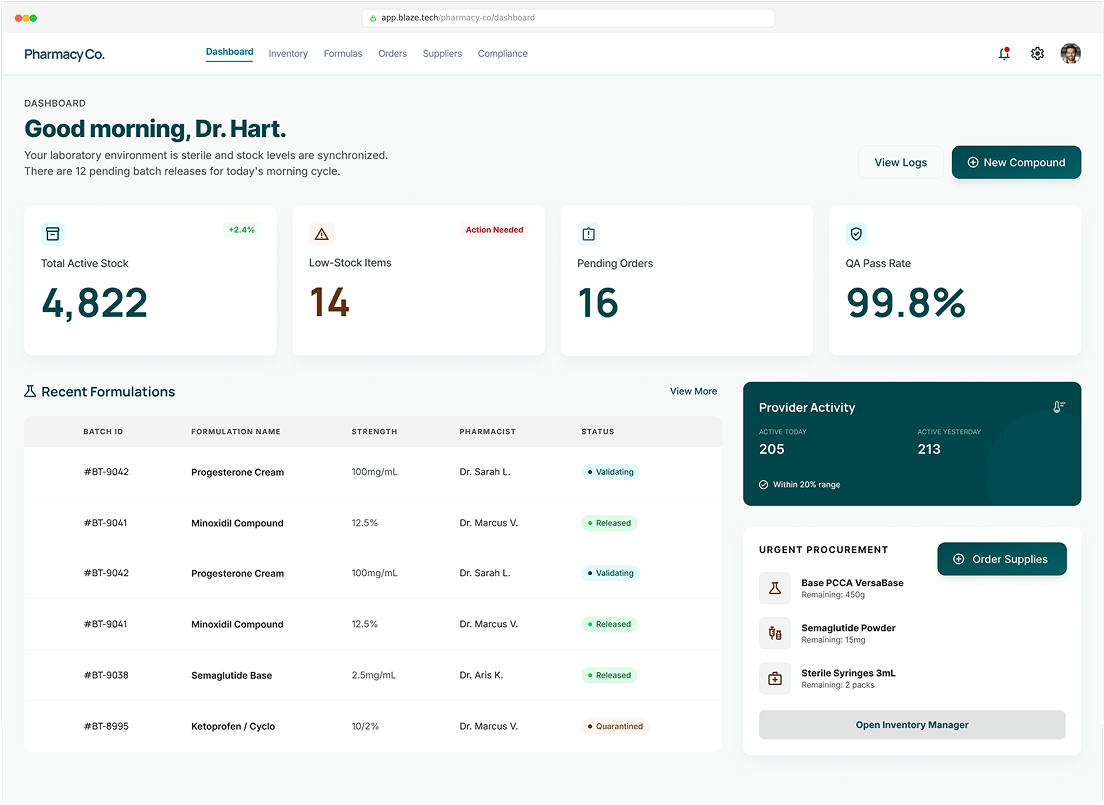Click the View Logs button

901,163
